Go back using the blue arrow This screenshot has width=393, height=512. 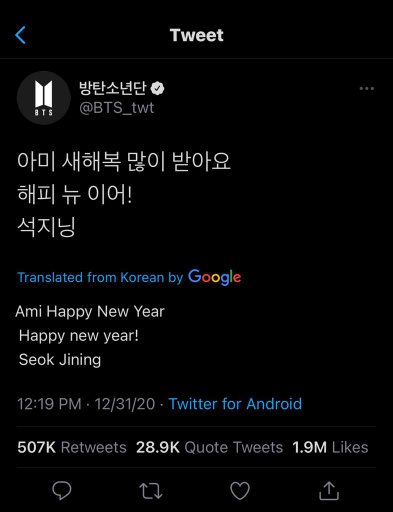click(20, 35)
